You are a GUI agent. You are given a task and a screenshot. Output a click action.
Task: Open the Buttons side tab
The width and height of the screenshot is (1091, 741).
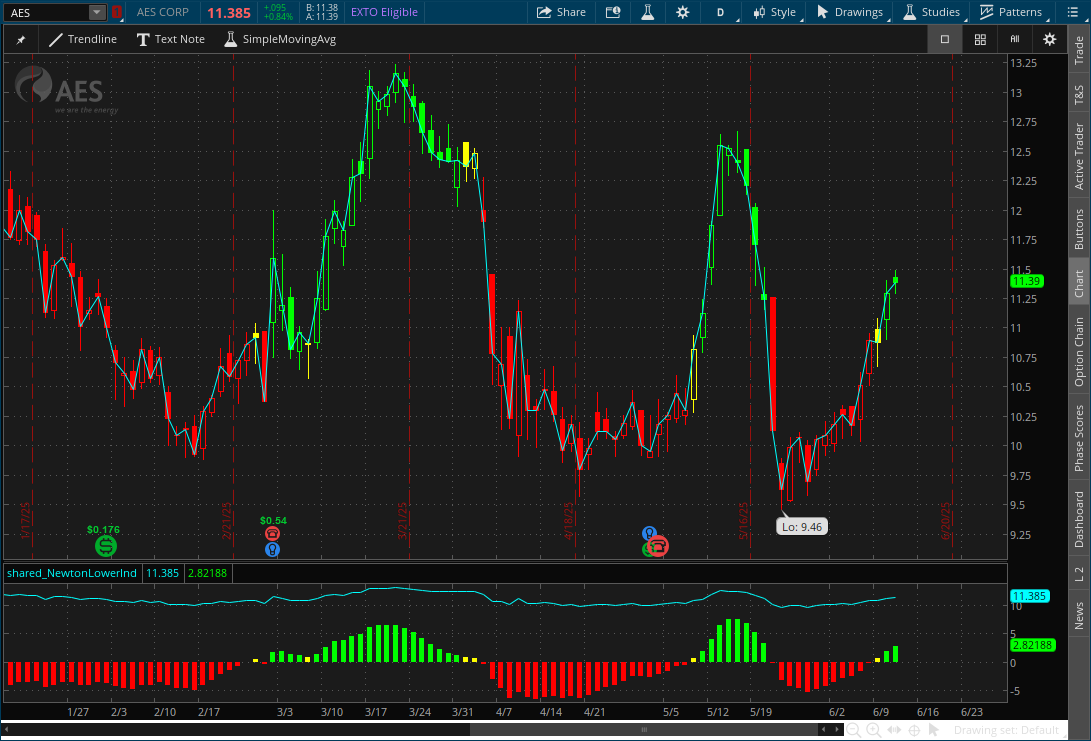[1079, 230]
